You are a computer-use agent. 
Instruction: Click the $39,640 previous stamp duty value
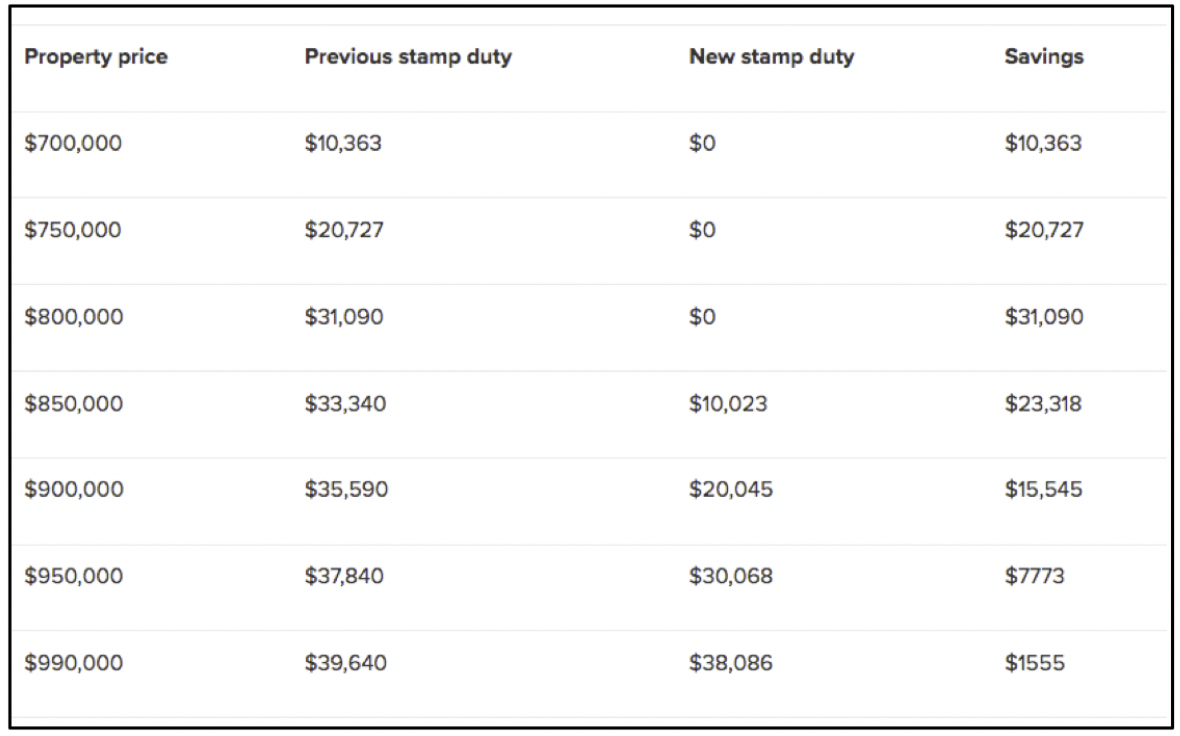coord(345,664)
